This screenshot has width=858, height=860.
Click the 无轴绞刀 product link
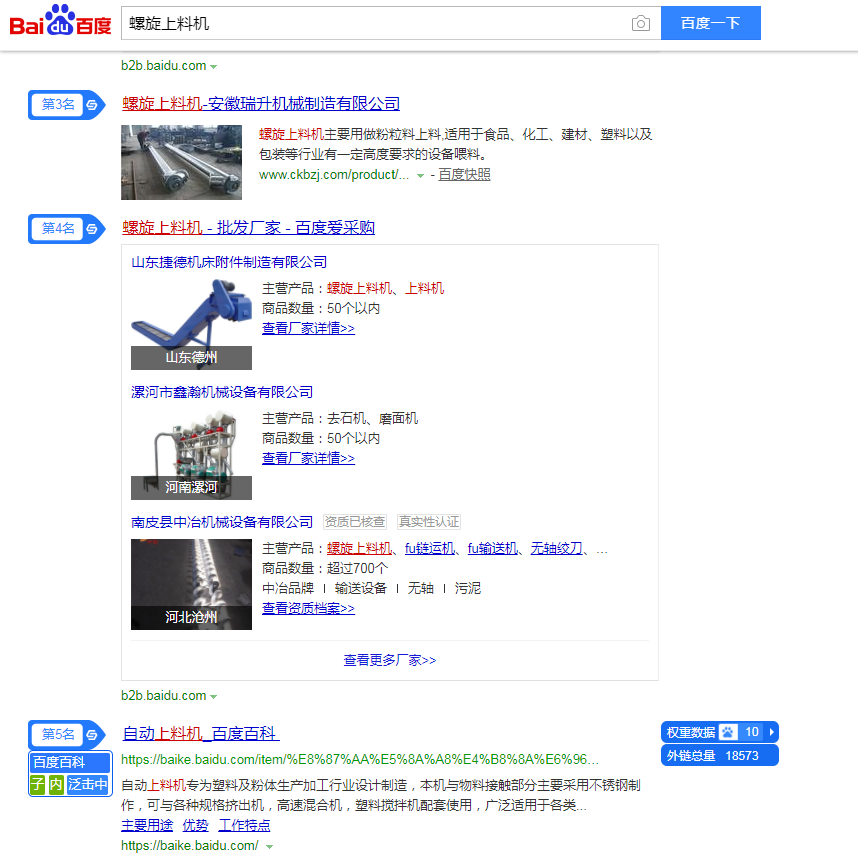click(556, 548)
